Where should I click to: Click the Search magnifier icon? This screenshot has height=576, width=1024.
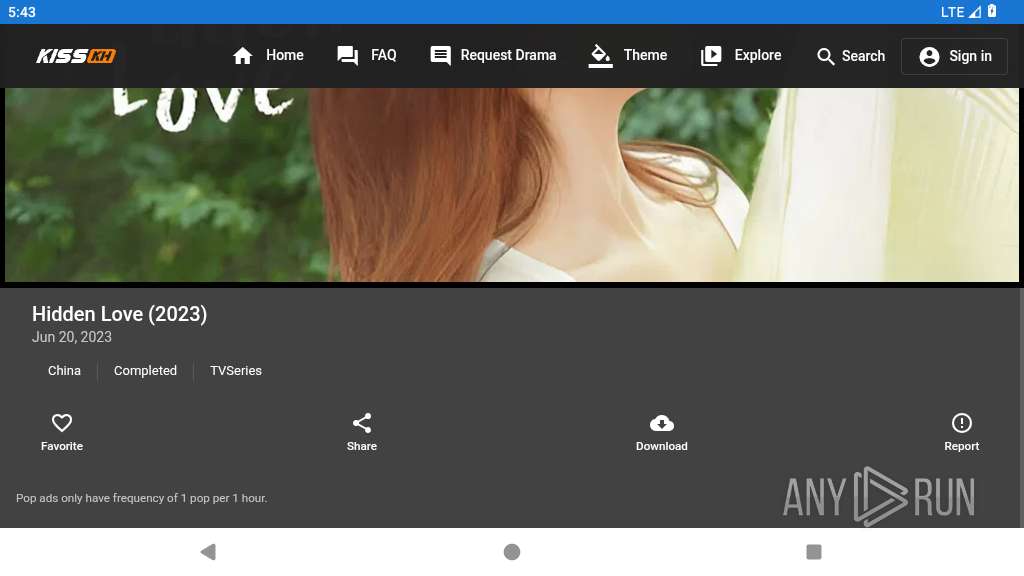[825, 57]
